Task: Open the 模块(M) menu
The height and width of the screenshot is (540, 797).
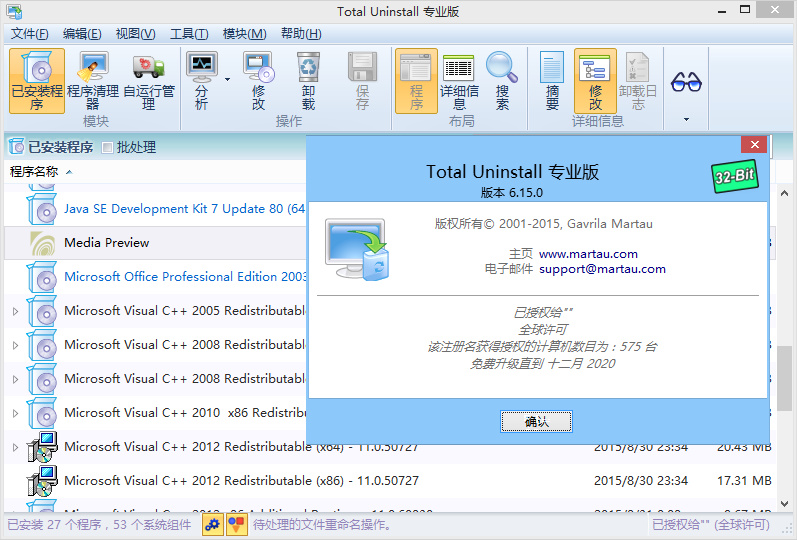Action: [244, 34]
